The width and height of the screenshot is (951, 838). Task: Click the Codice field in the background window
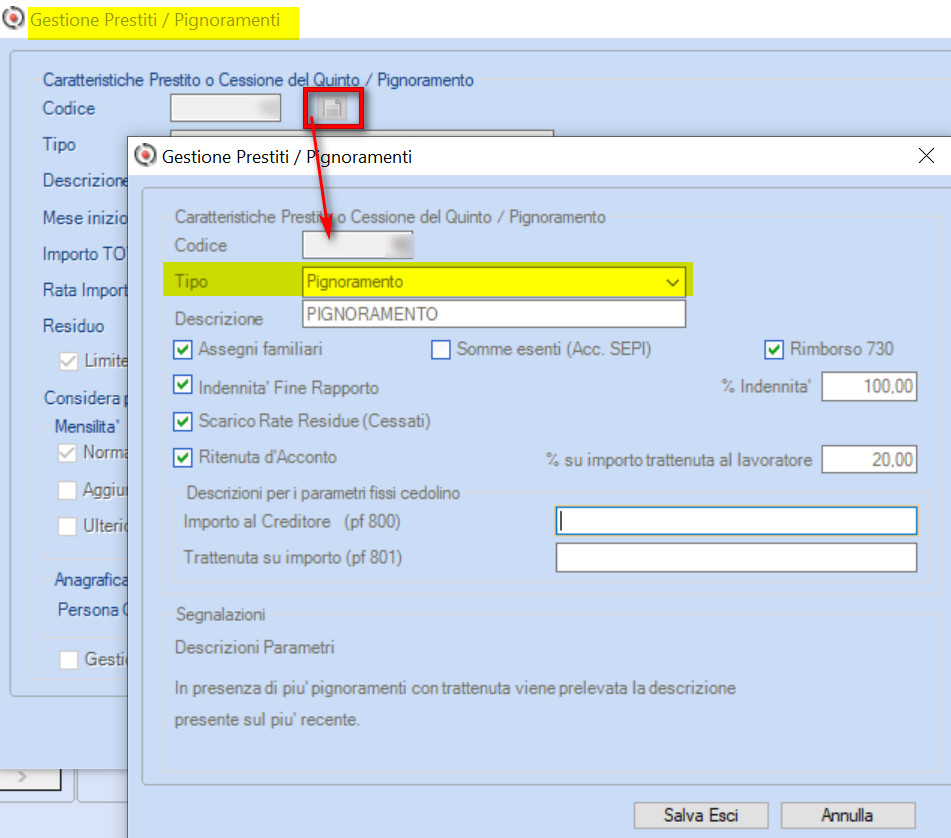coord(226,108)
